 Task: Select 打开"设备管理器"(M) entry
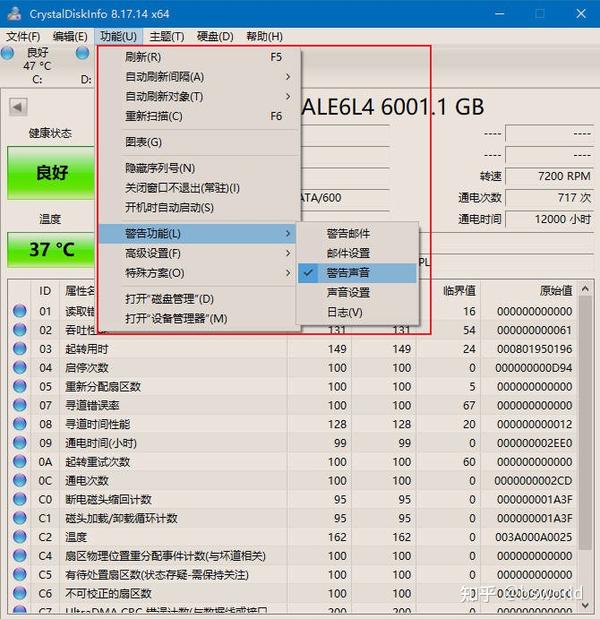pos(199,319)
